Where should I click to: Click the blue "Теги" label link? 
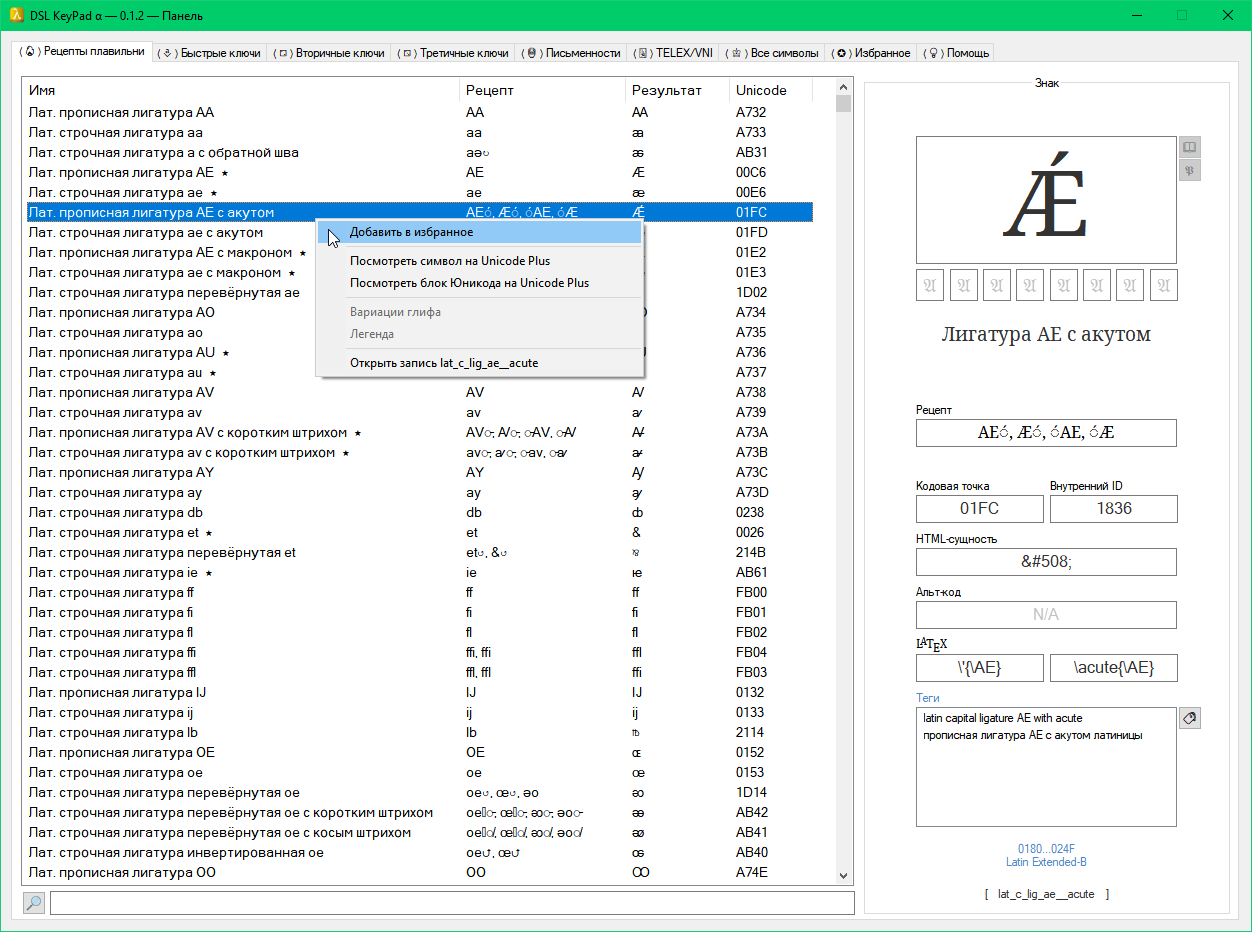click(927, 697)
